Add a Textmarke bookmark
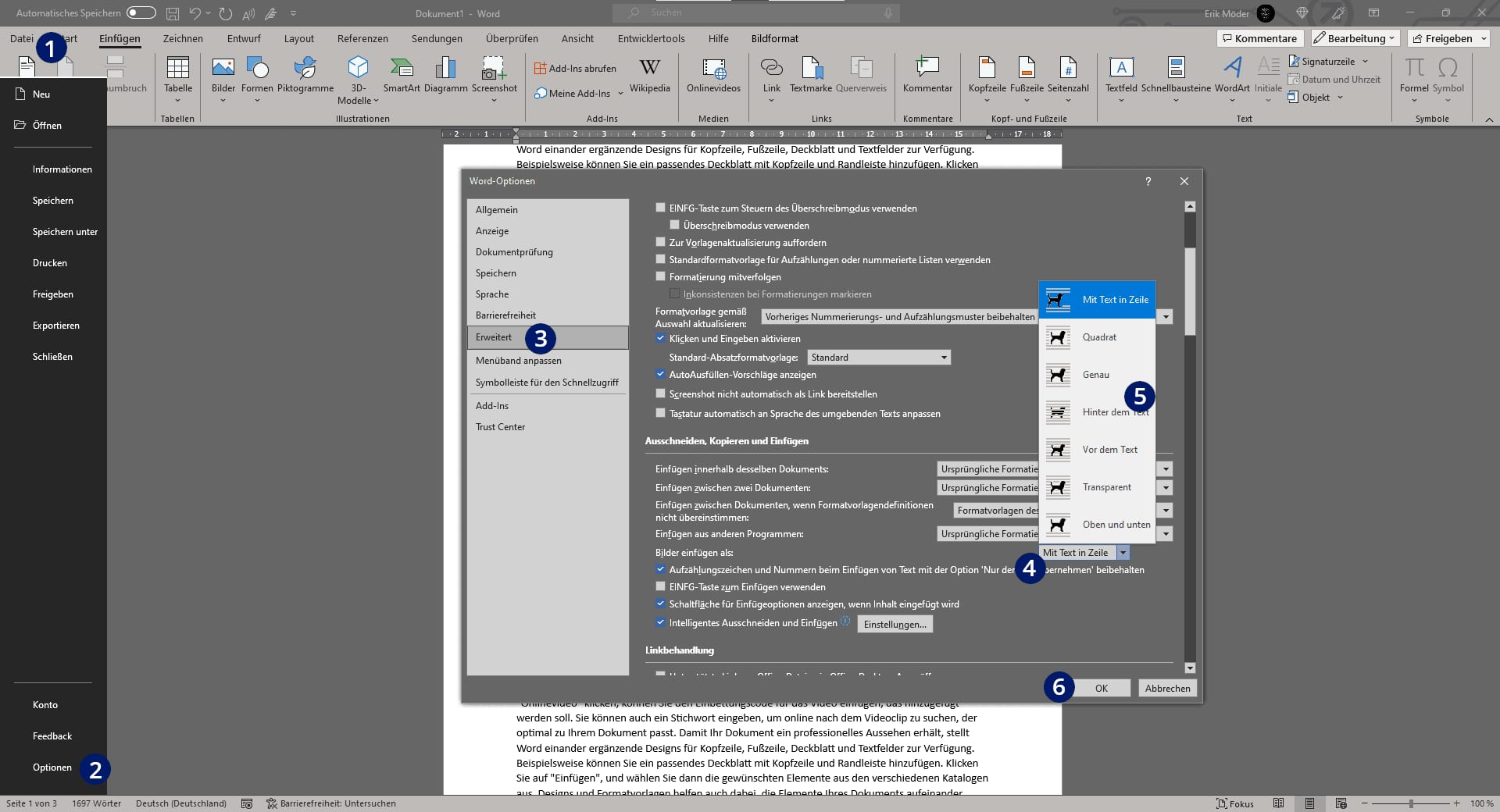The width and height of the screenshot is (1500, 812). [811, 77]
